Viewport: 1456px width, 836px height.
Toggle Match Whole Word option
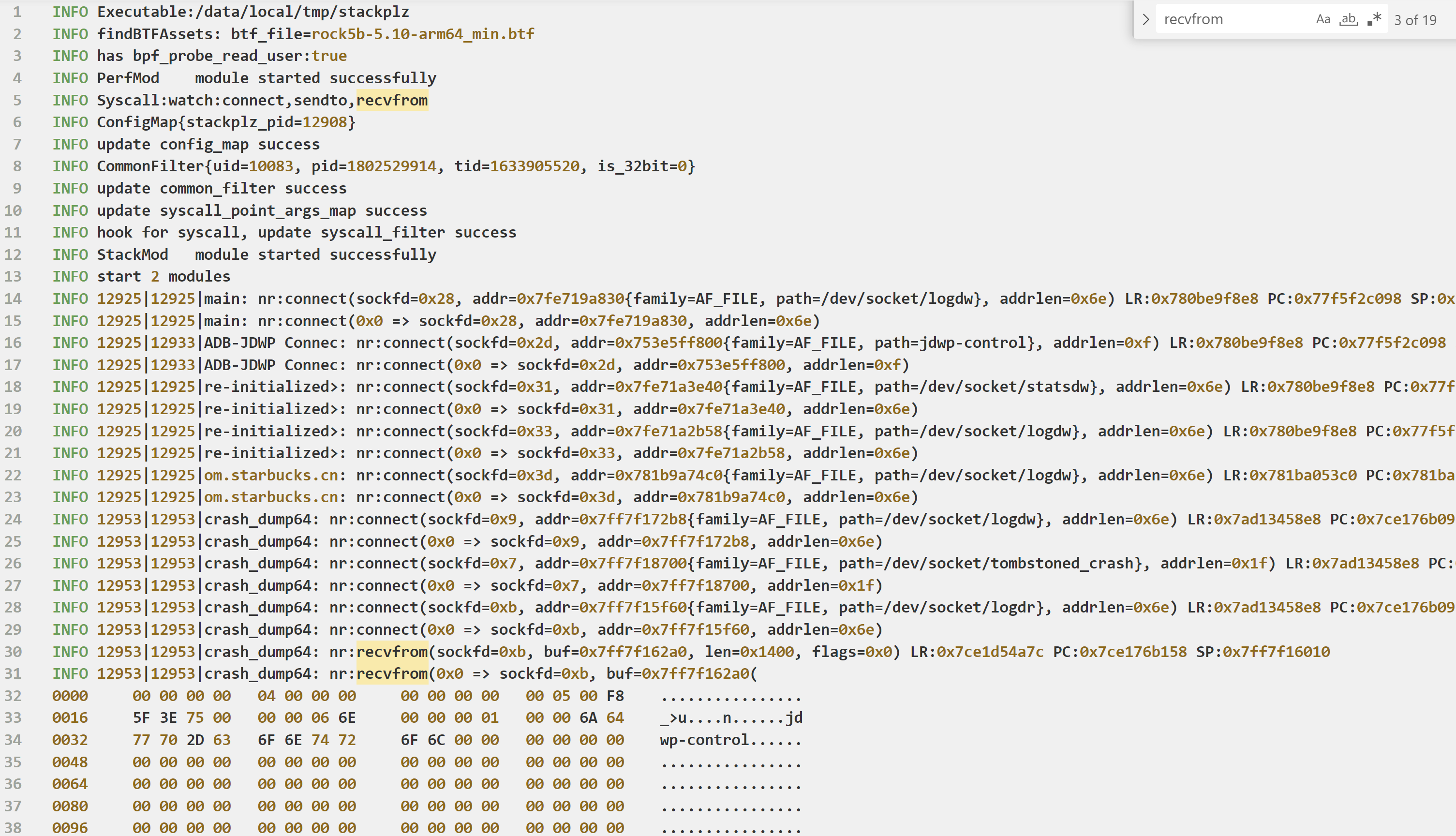tap(1348, 19)
